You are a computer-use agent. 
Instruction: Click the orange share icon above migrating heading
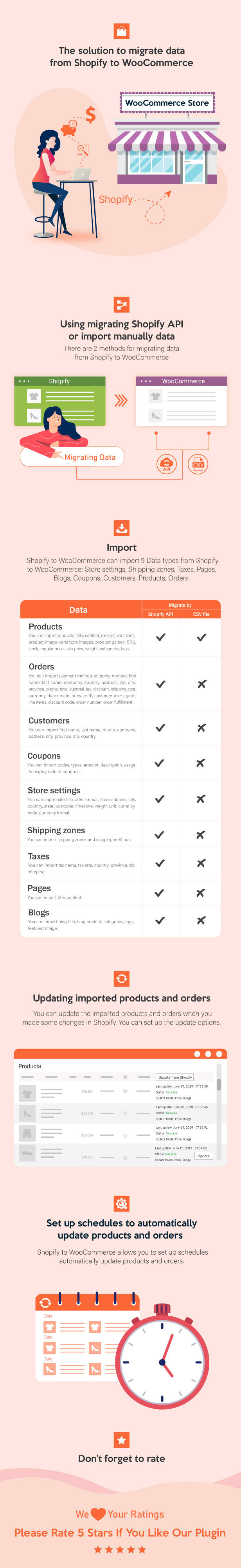(x=122, y=304)
